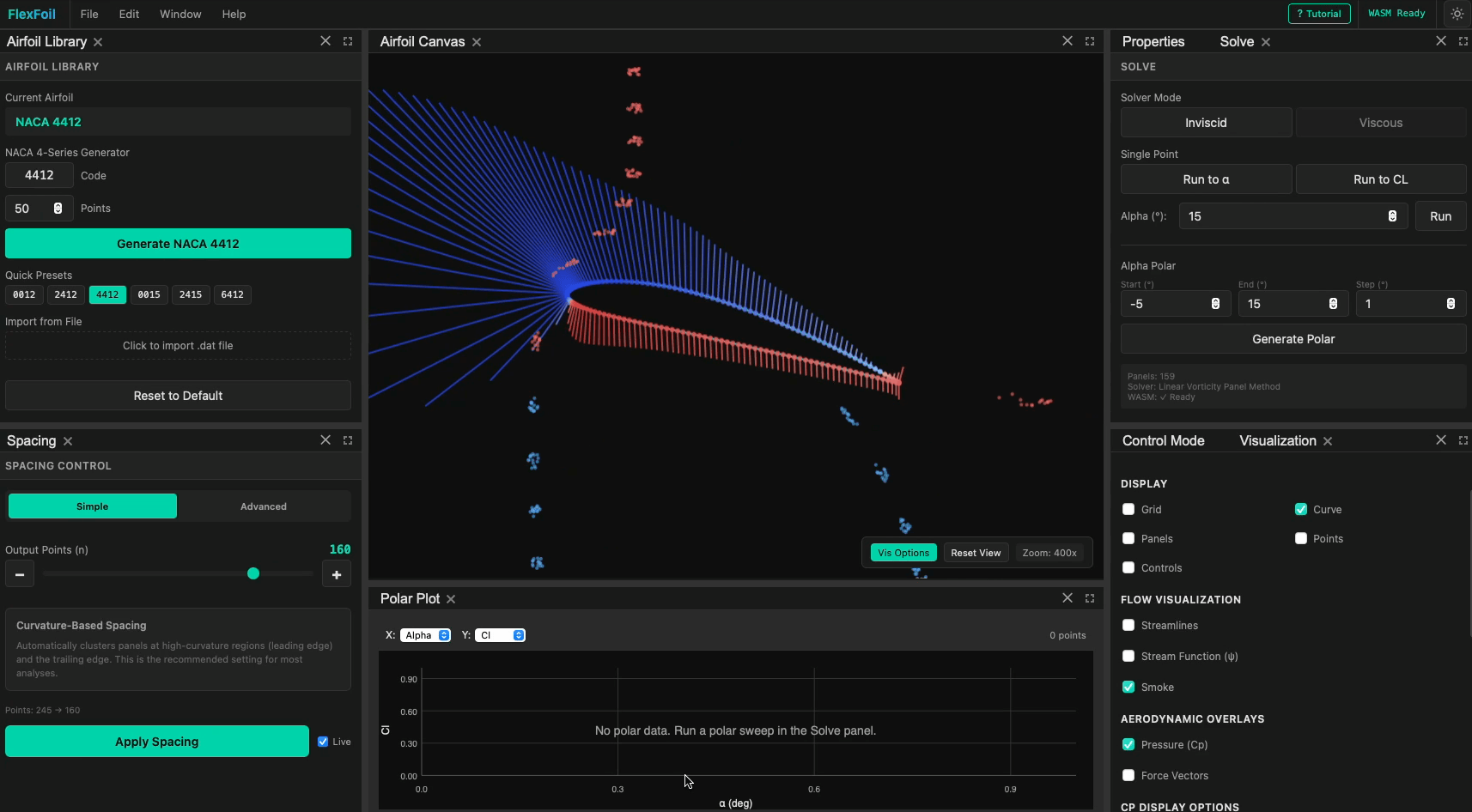
Task: Click the Alpha angle stepper arrows
Action: (x=1392, y=216)
